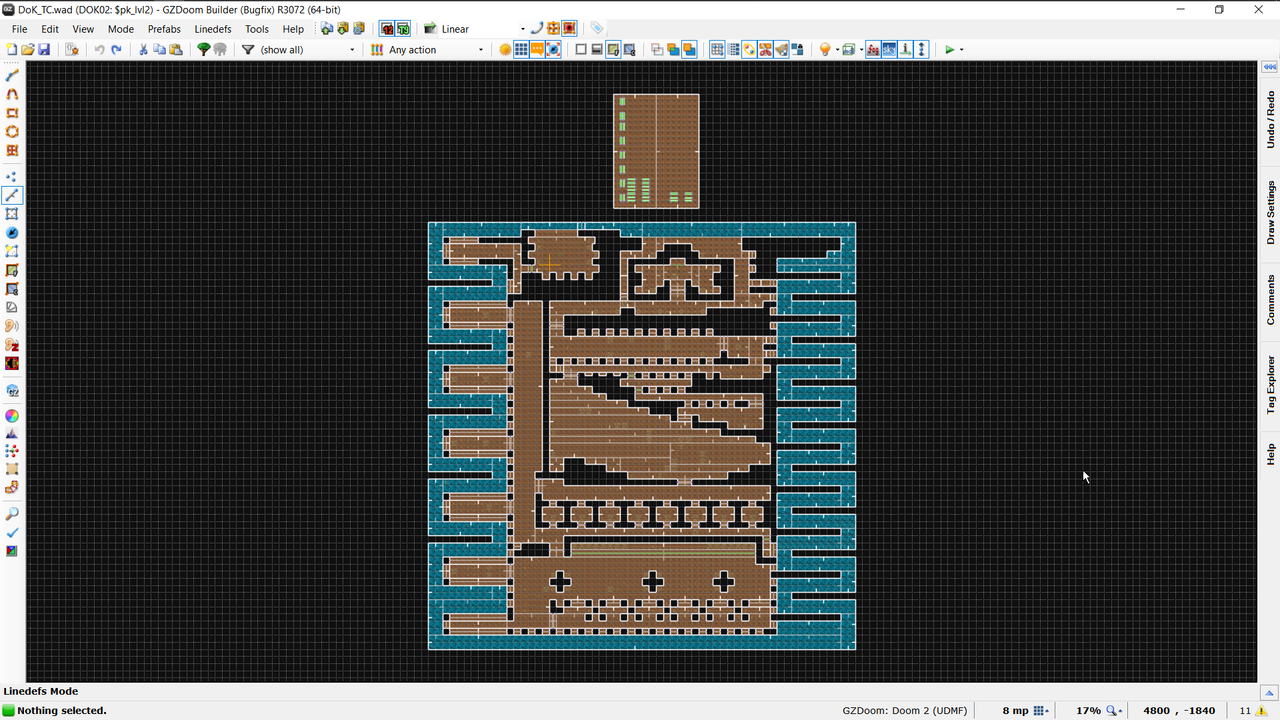Image resolution: width=1280 pixels, height=720 pixels.
Task: Open the Undo / Redo side tab
Action: pyautogui.click(x=1270, y=120)
